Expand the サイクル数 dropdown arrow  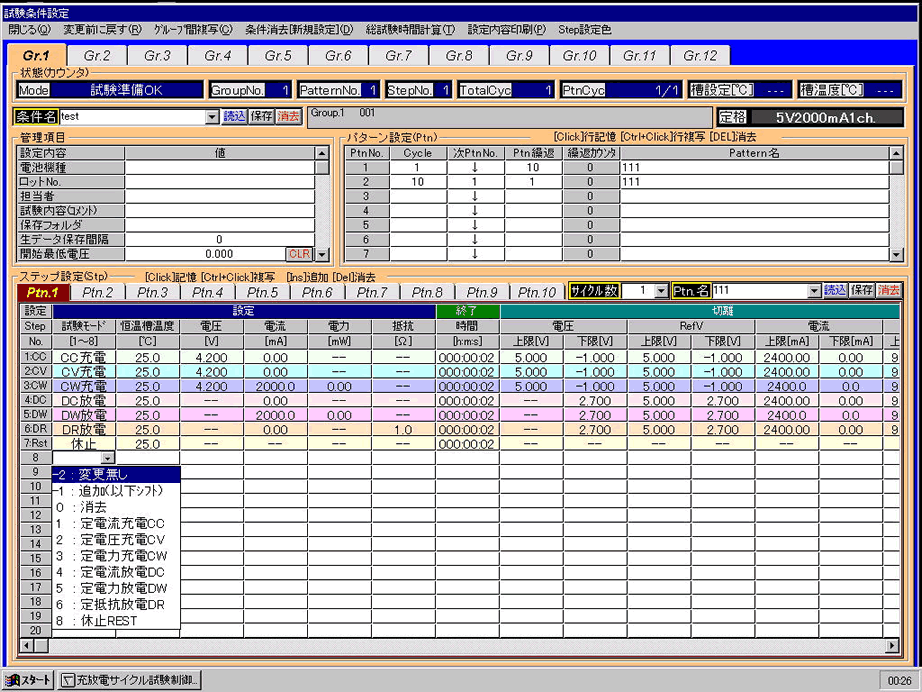tap(662, 290)
